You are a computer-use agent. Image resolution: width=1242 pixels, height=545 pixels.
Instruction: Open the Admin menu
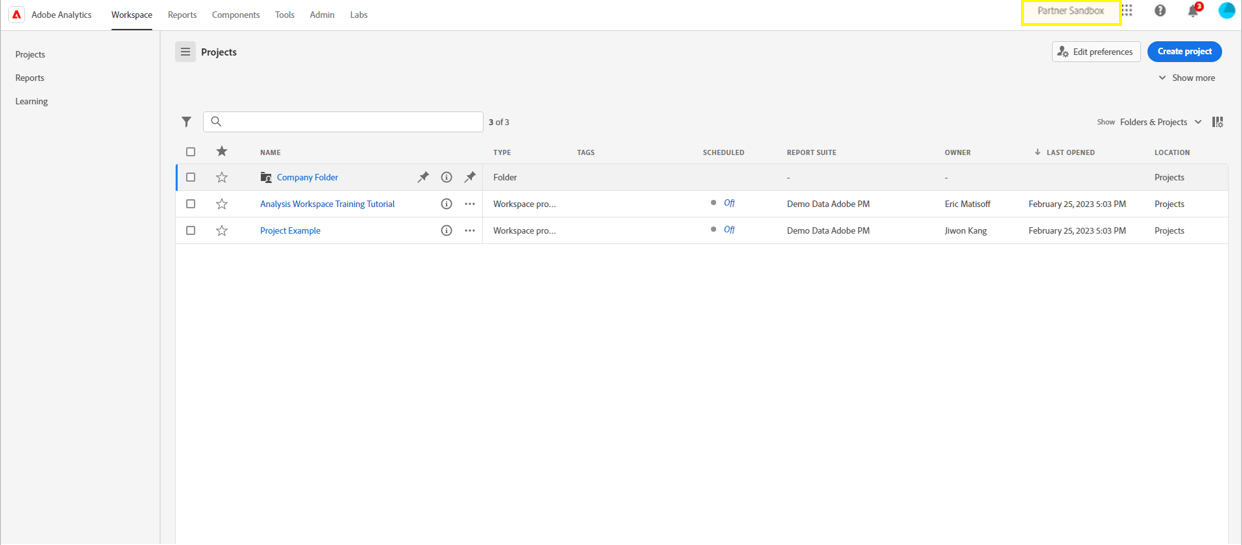(322, 15)
